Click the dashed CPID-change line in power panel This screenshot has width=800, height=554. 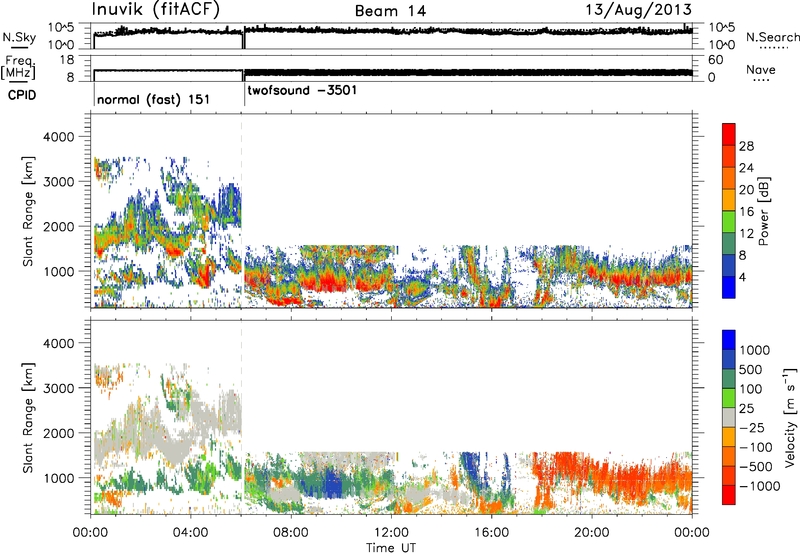241,211
